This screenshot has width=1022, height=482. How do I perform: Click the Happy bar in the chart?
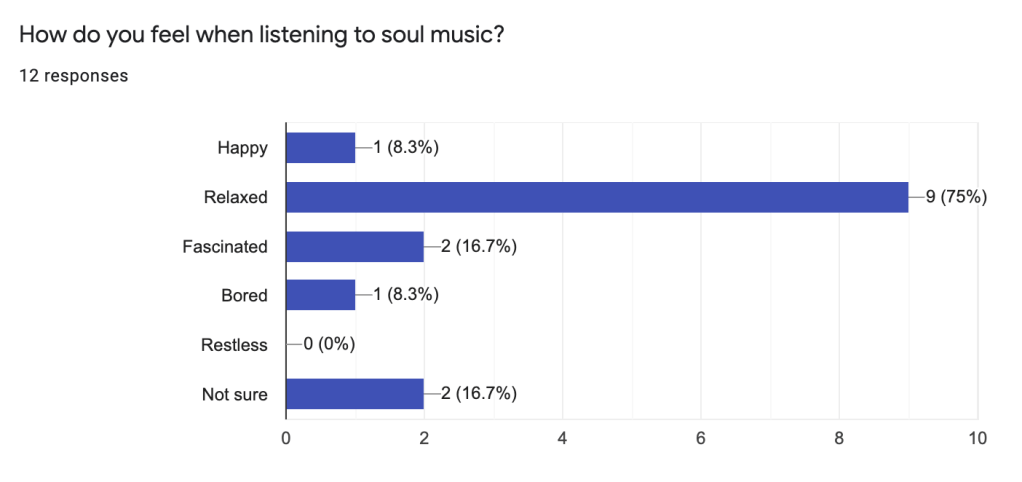click(321, 148)
